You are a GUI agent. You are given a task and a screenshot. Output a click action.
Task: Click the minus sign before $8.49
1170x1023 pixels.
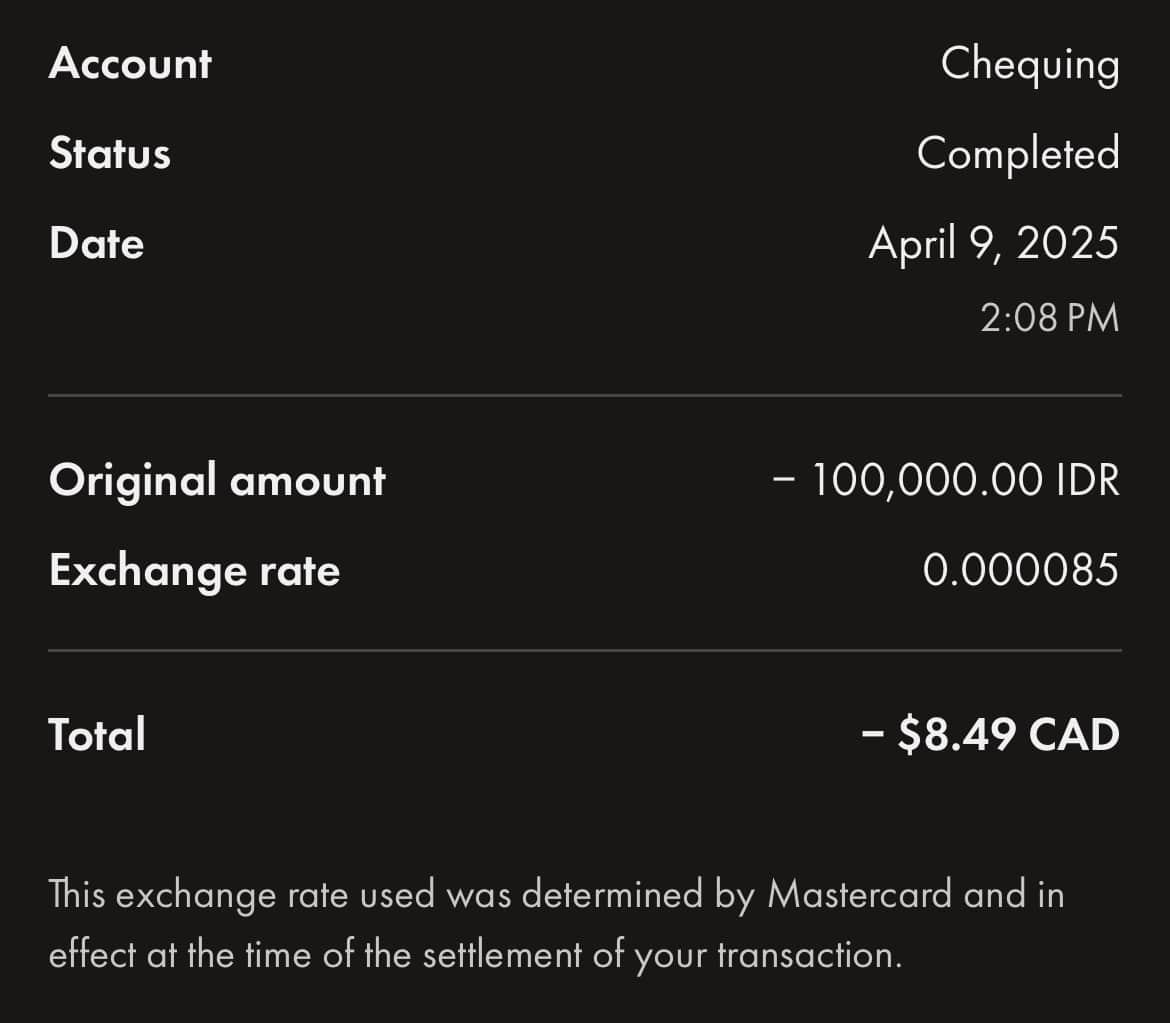tap(872, 736)
